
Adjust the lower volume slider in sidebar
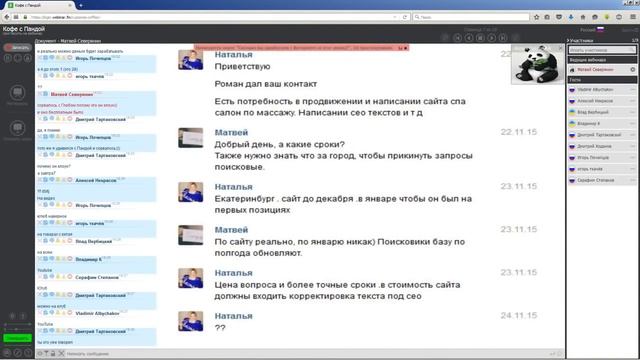[x=17, y=329]
